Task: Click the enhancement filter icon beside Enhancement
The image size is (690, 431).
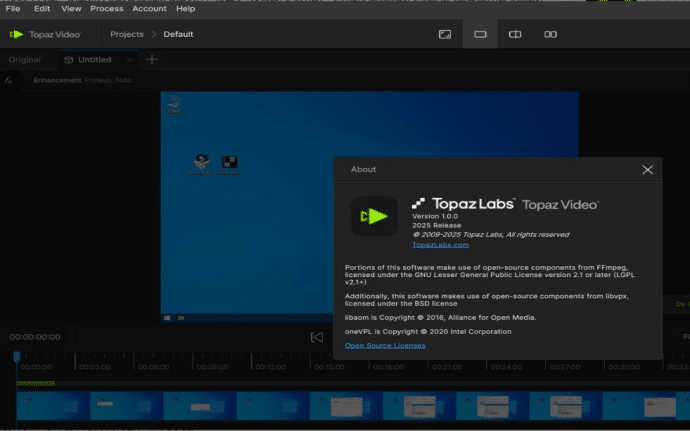Action: tap(8, 80)
